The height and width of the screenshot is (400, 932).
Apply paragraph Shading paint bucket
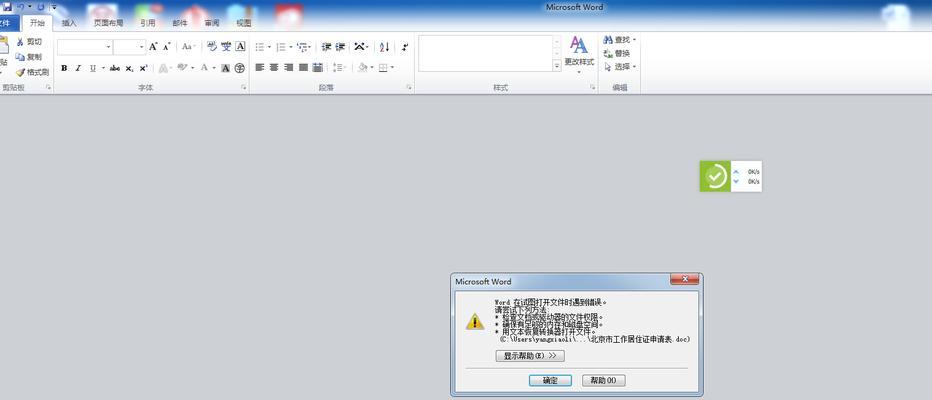[363, 68]
